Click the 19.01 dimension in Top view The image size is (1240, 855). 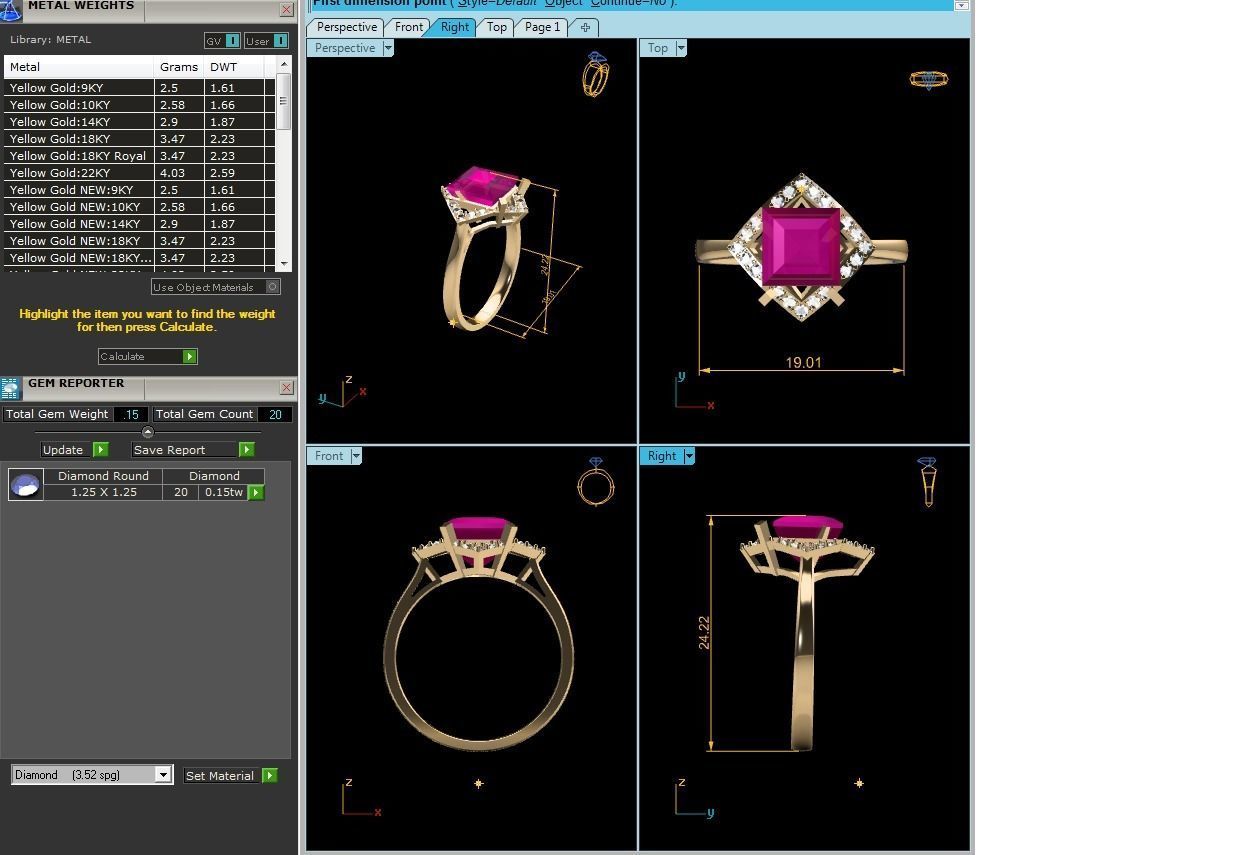[803, 363]
